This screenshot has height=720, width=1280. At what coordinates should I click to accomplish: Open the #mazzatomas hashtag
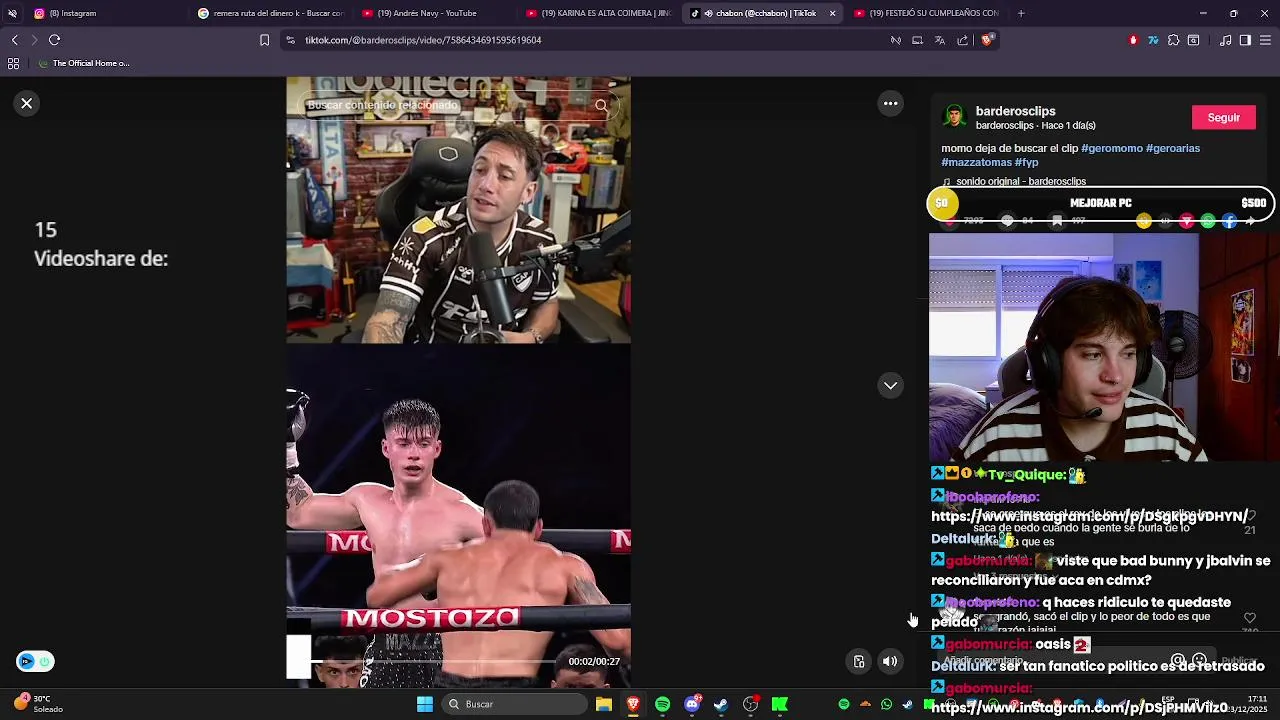point(976,162)
